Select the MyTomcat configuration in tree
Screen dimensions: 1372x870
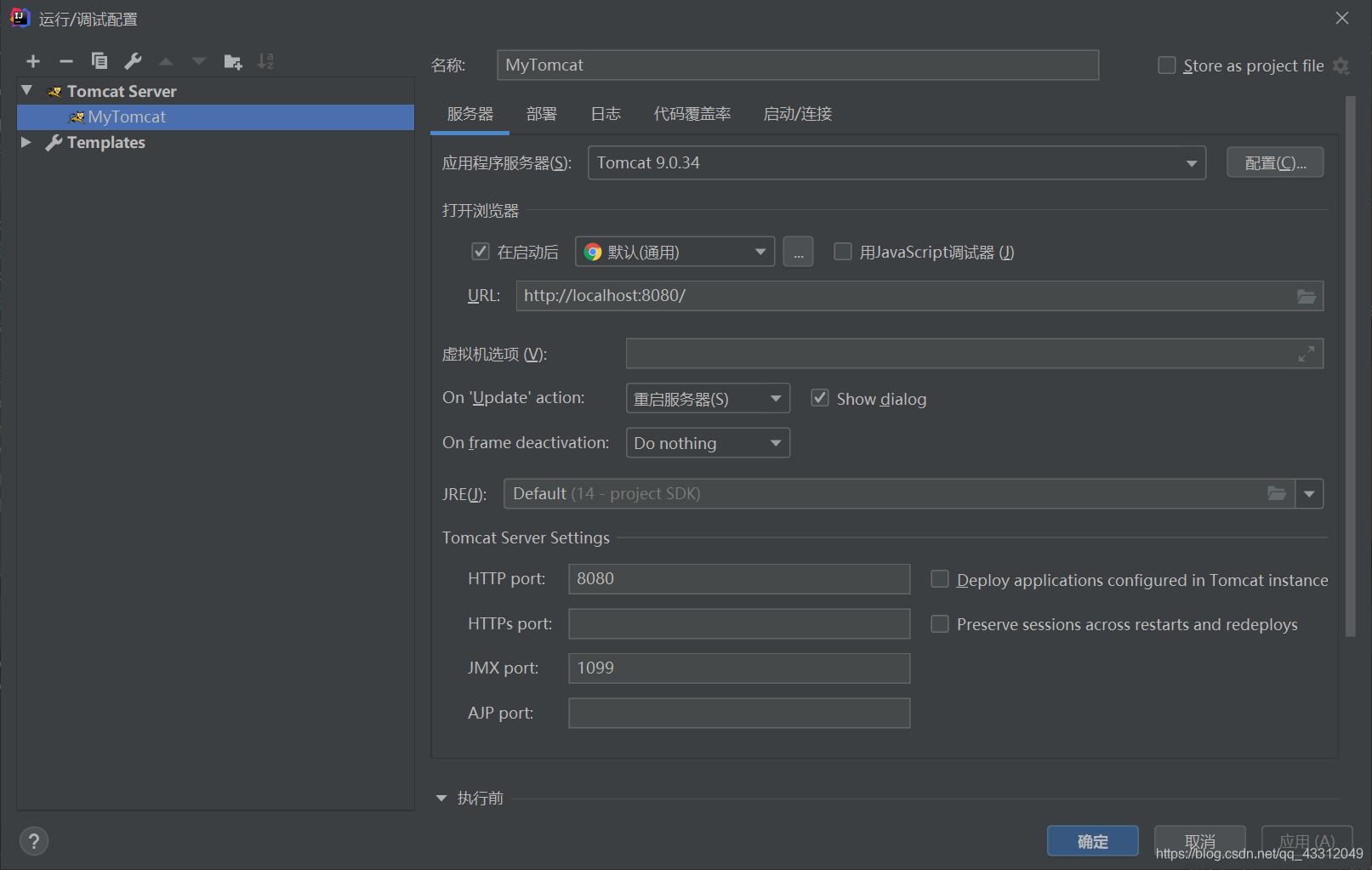coord(215,117)
